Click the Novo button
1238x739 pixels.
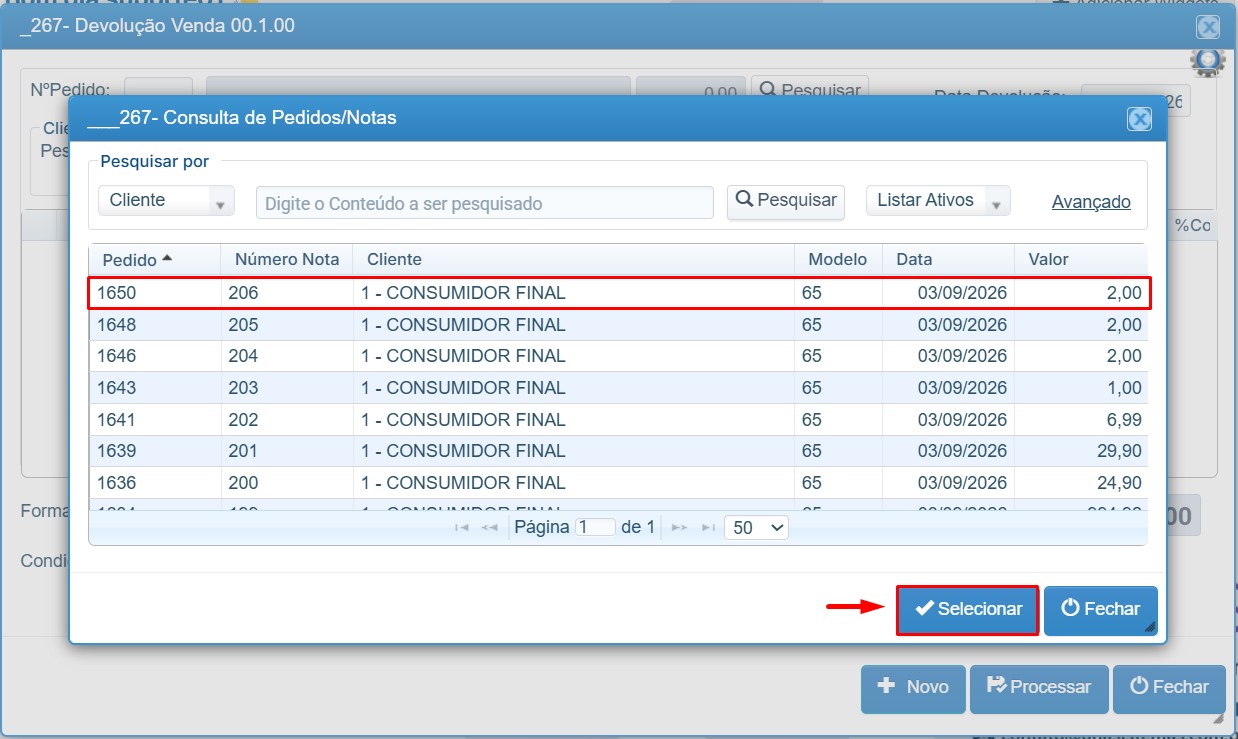[x=913, y=688]
